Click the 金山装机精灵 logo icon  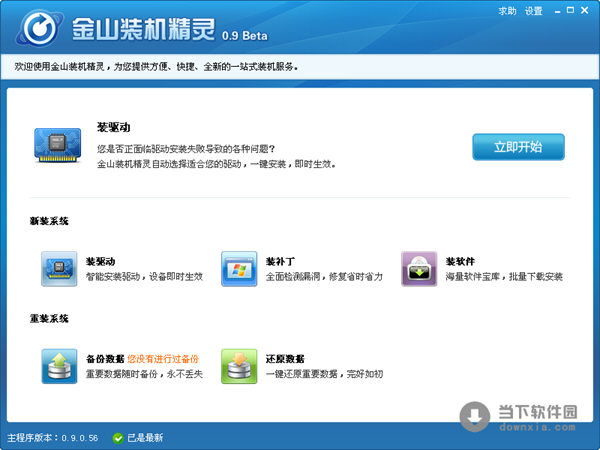(39, 28)
